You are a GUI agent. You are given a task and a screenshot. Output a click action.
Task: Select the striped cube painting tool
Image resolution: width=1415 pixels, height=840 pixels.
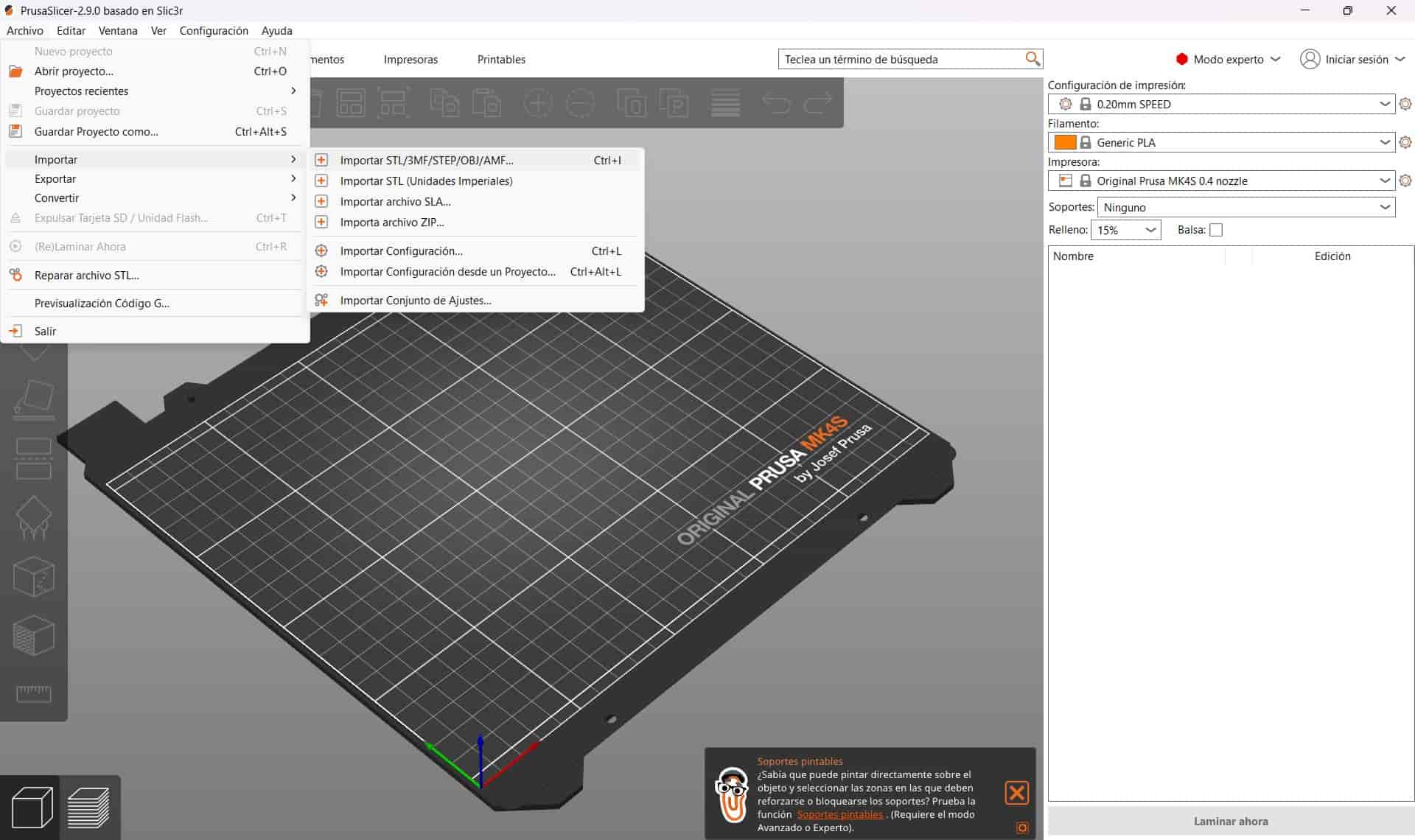(x=34, y=635)
